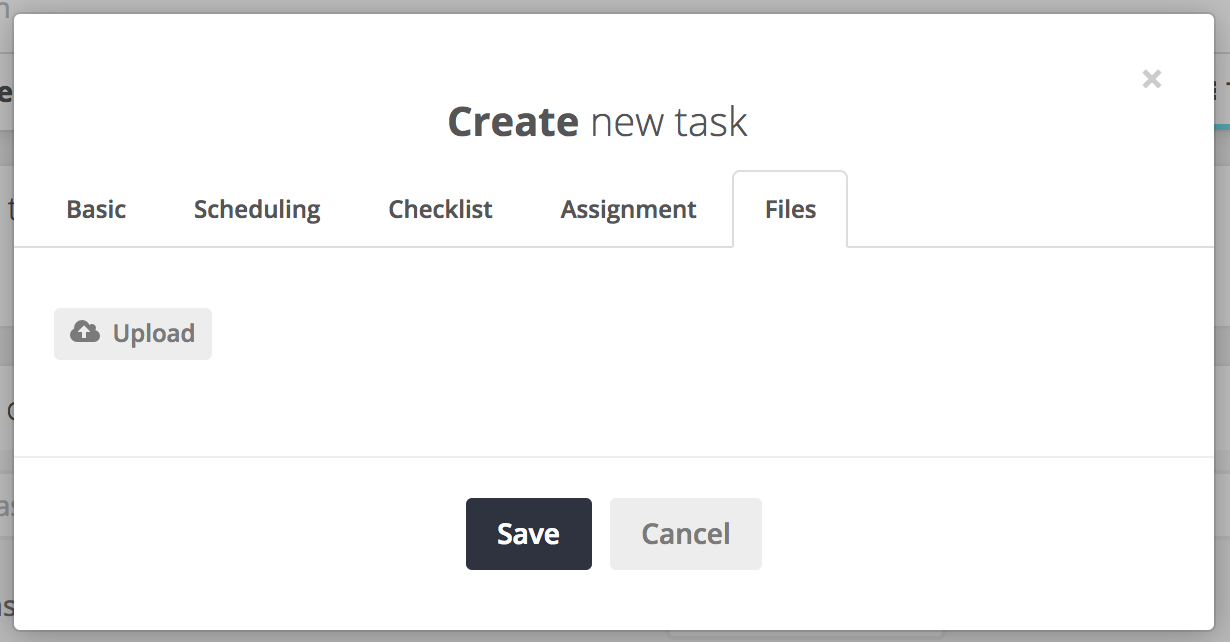Click the Upload button
Screen dimensions: 1230x642
click(x=133, y=333)
